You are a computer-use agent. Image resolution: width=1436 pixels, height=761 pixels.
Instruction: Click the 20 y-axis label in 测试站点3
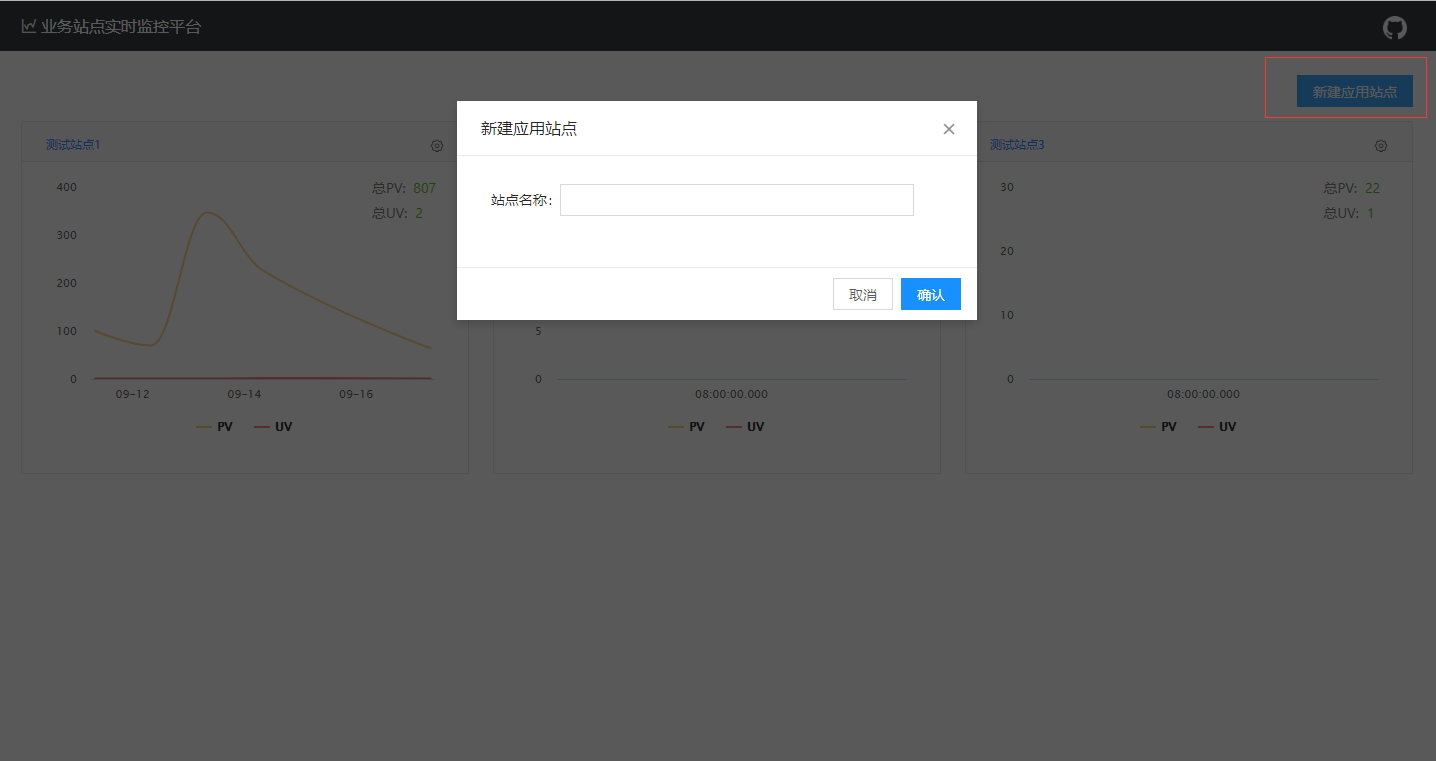1007,251
